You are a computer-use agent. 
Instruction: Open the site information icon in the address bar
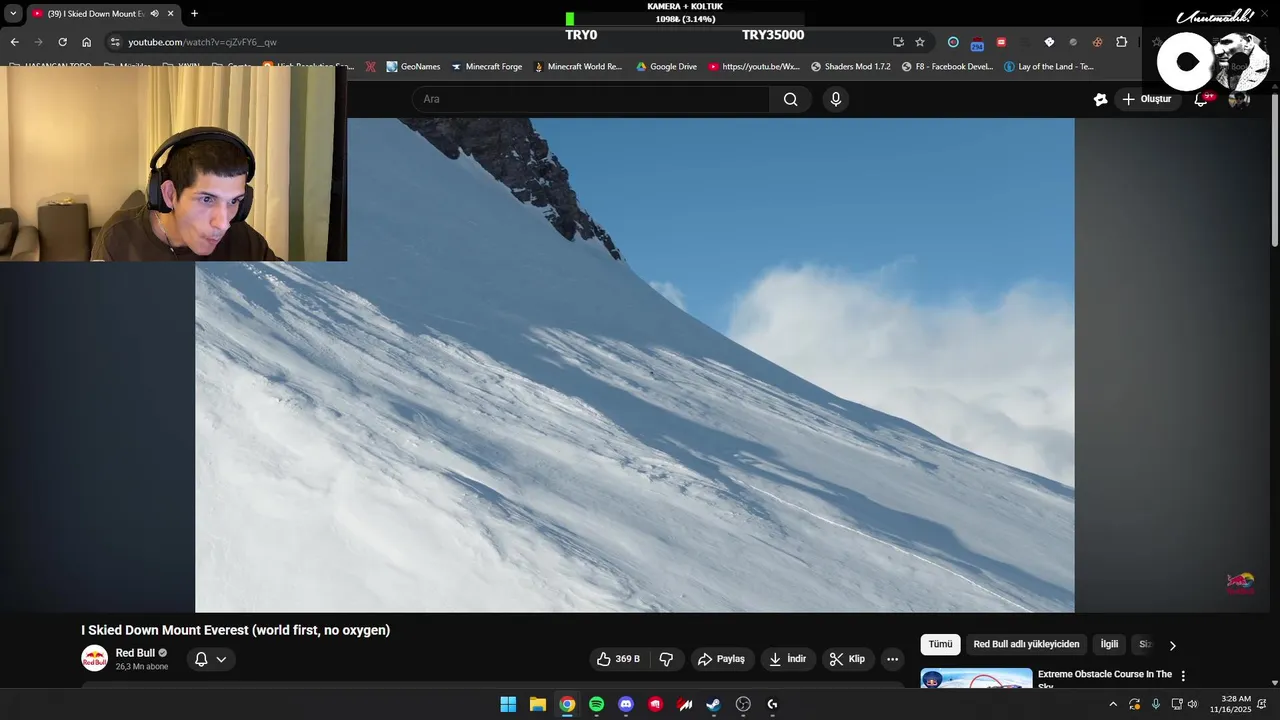click(x=115, y=42)
